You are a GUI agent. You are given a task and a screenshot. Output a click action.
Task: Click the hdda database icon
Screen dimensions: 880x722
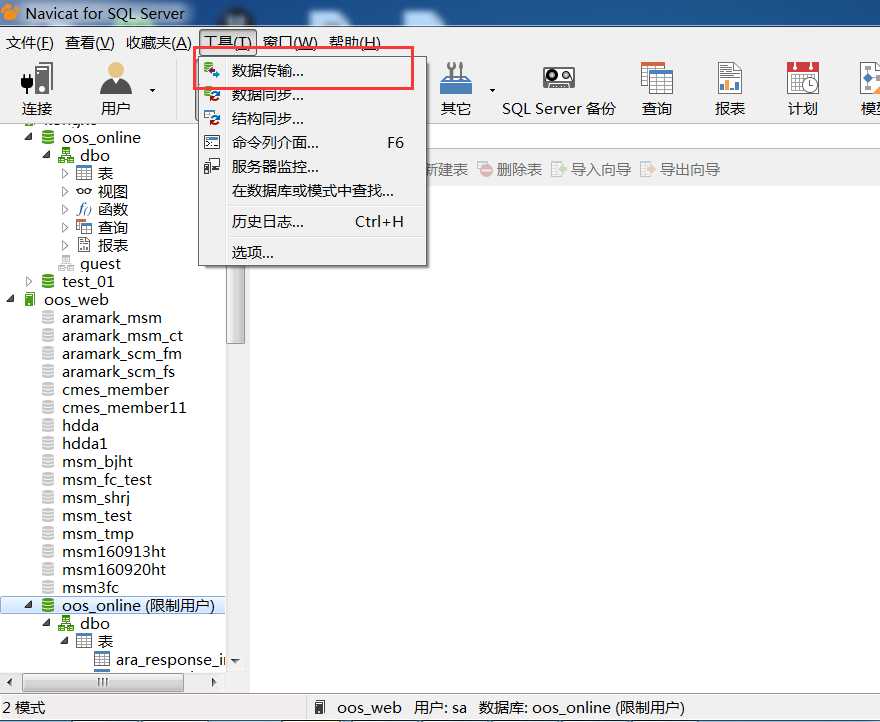48,425
